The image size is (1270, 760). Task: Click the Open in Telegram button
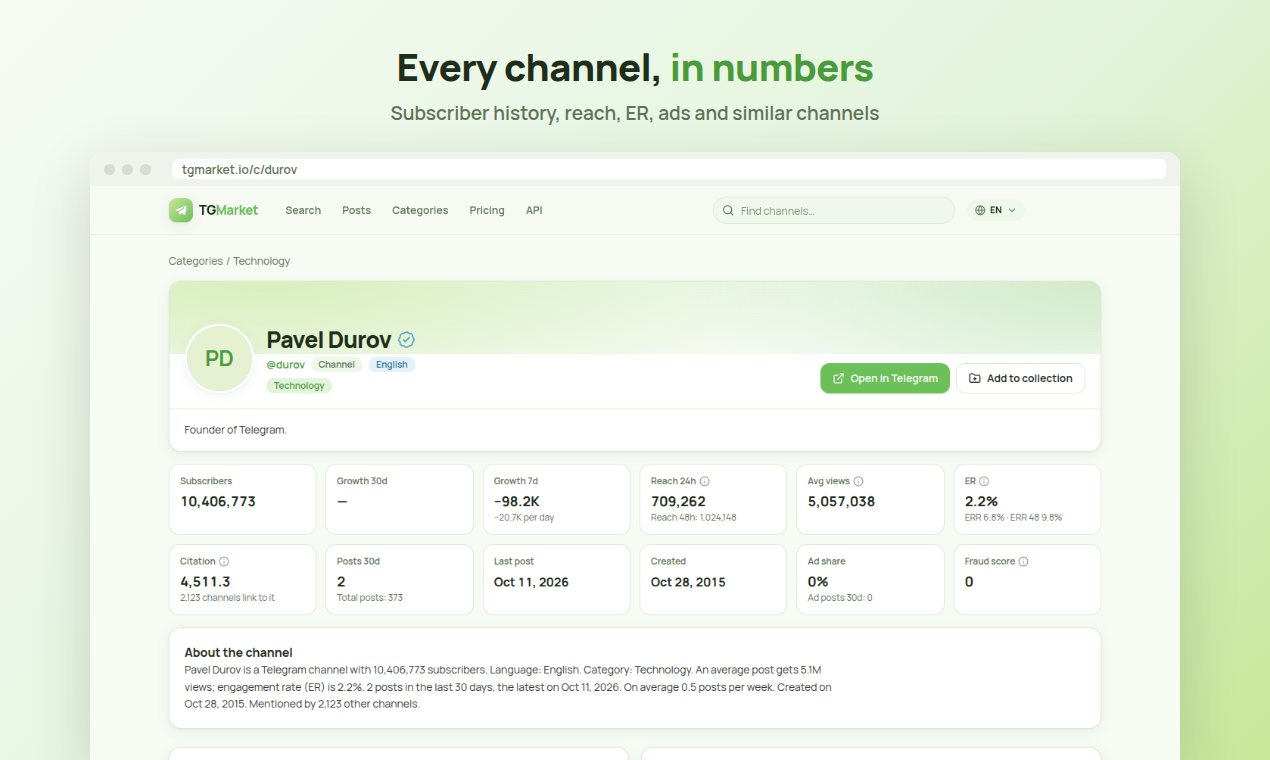pyautogui.click(x=885, y=378)
